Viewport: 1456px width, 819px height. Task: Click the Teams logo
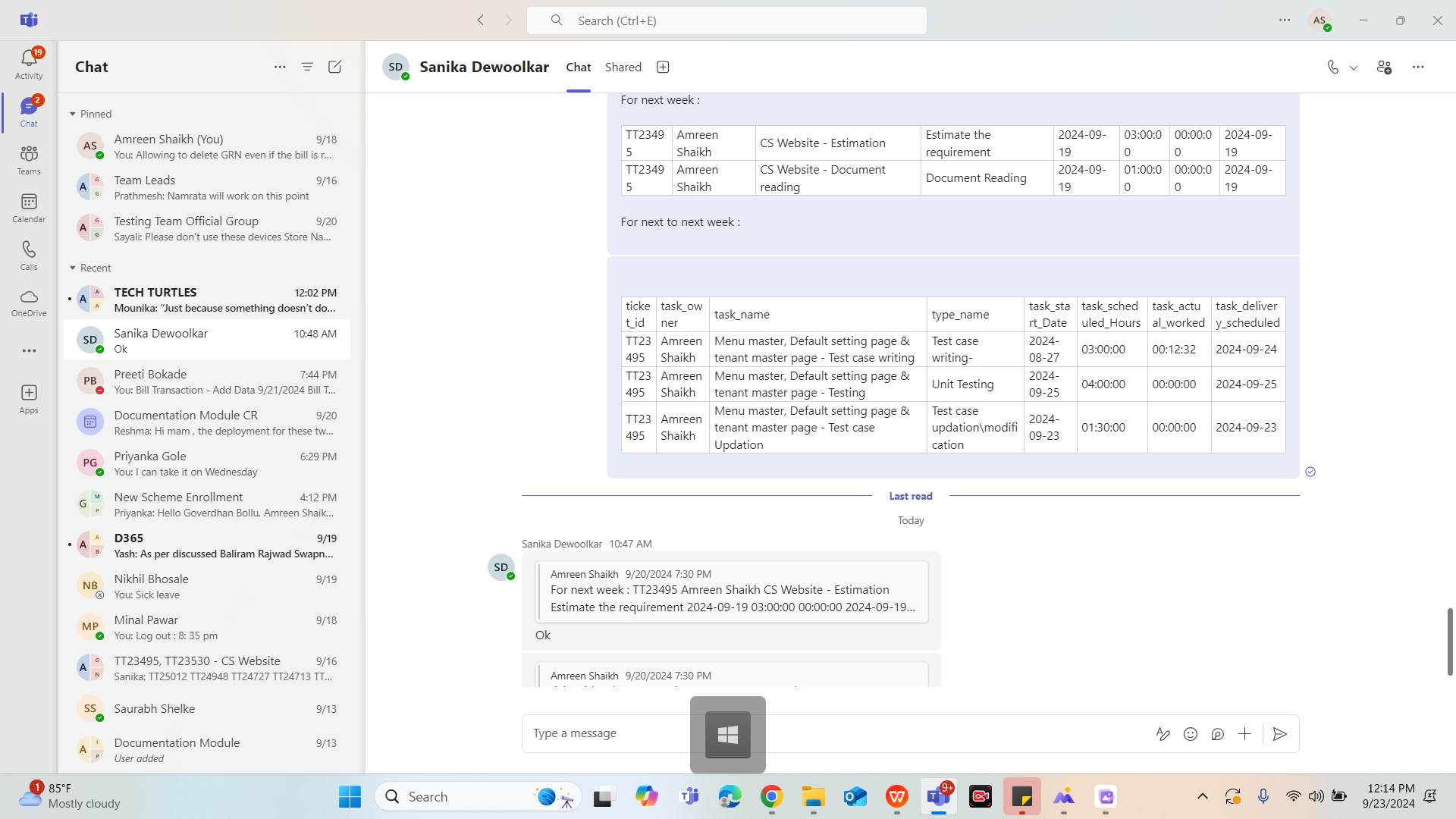pos(29,20)
